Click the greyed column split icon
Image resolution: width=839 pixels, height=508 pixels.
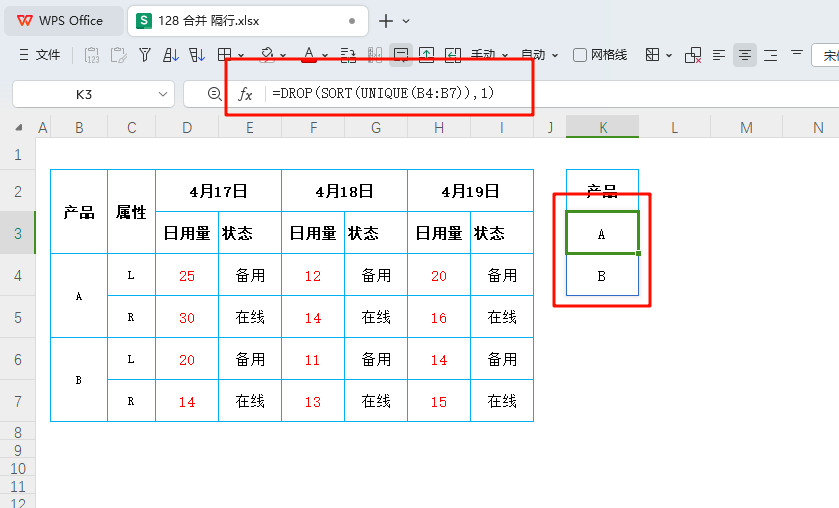pos(375,55)
